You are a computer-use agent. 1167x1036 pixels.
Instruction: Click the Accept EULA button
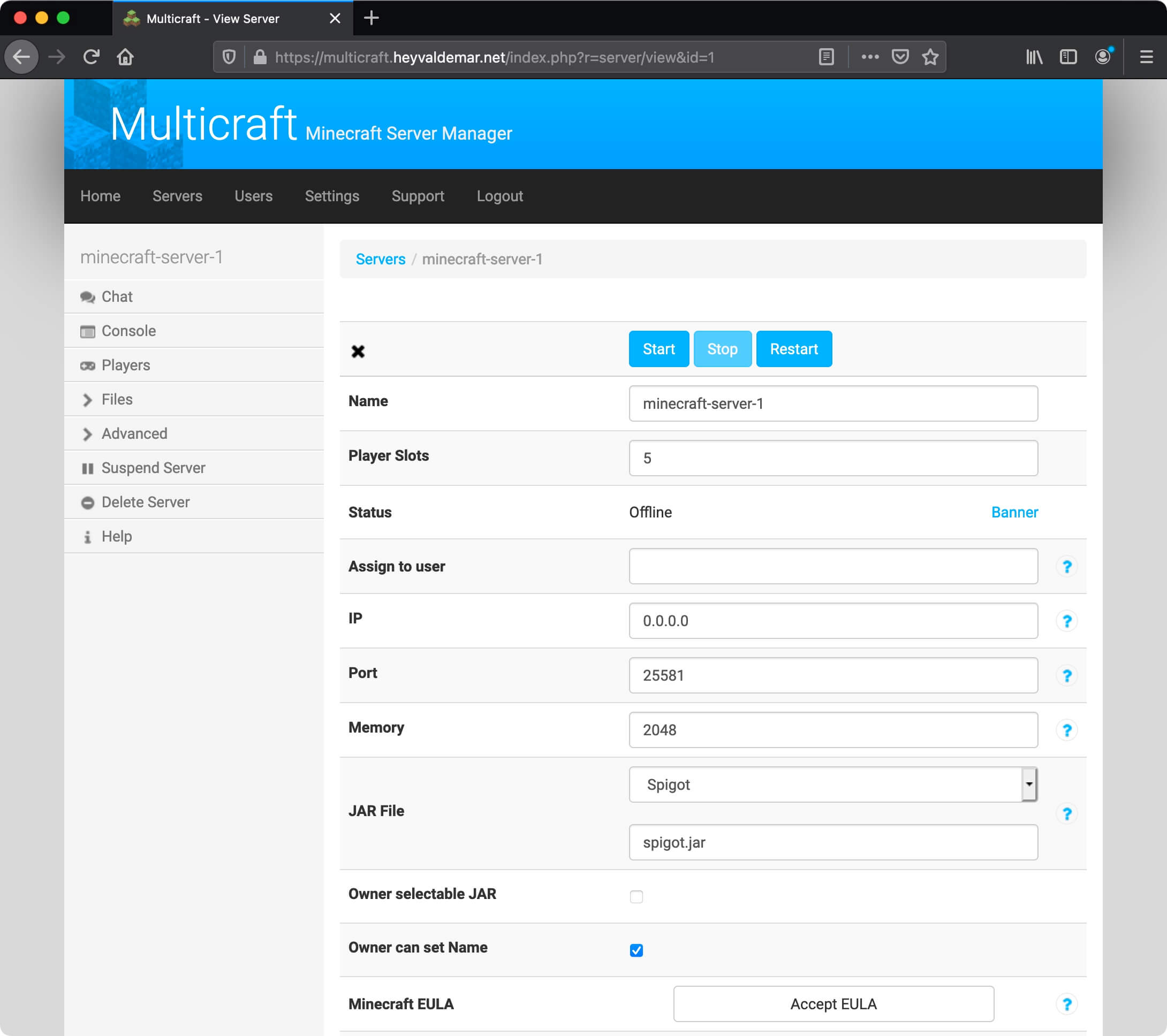coord(834,1003)
